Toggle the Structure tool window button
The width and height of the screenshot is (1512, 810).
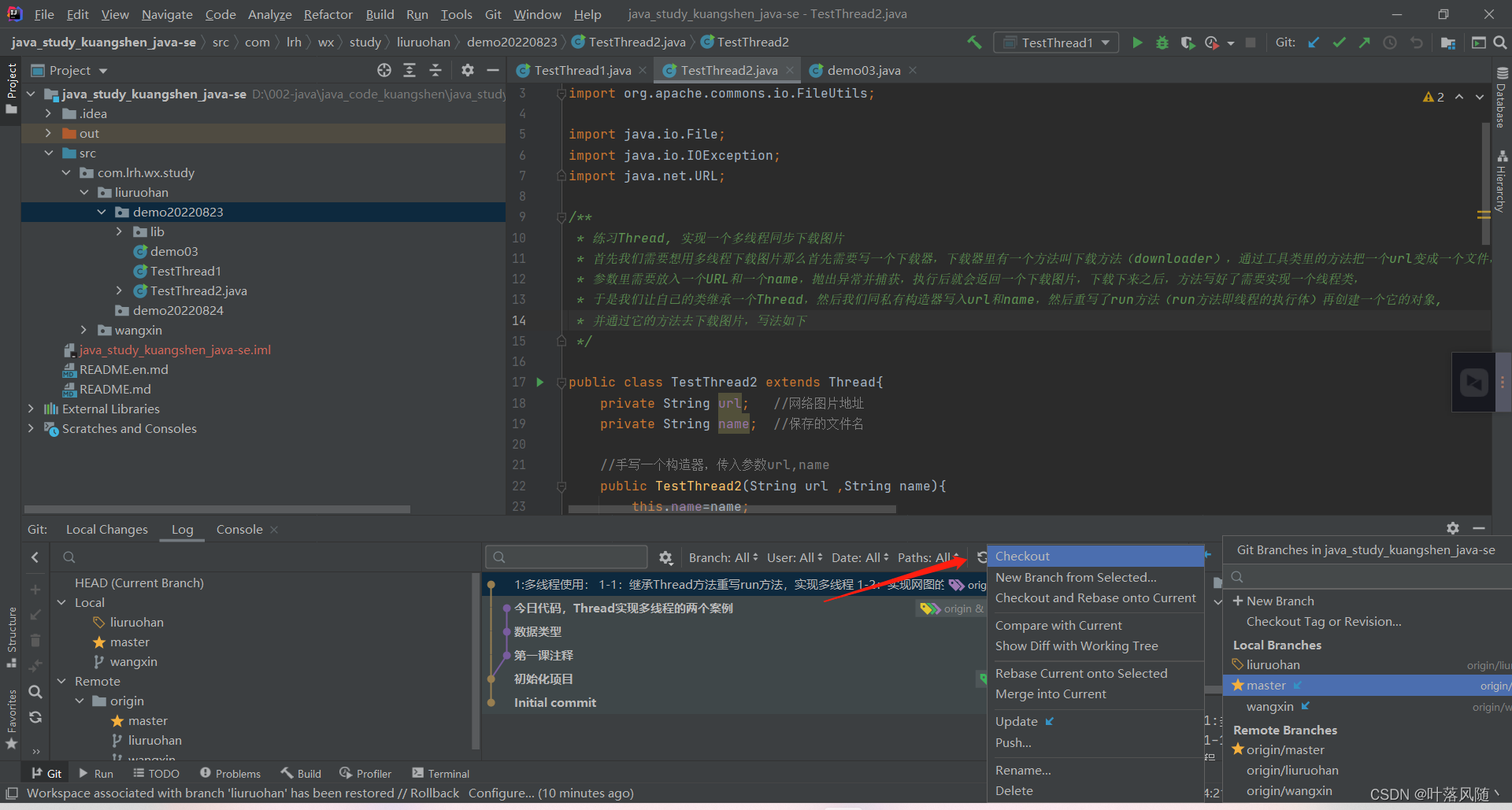[11, 636]
